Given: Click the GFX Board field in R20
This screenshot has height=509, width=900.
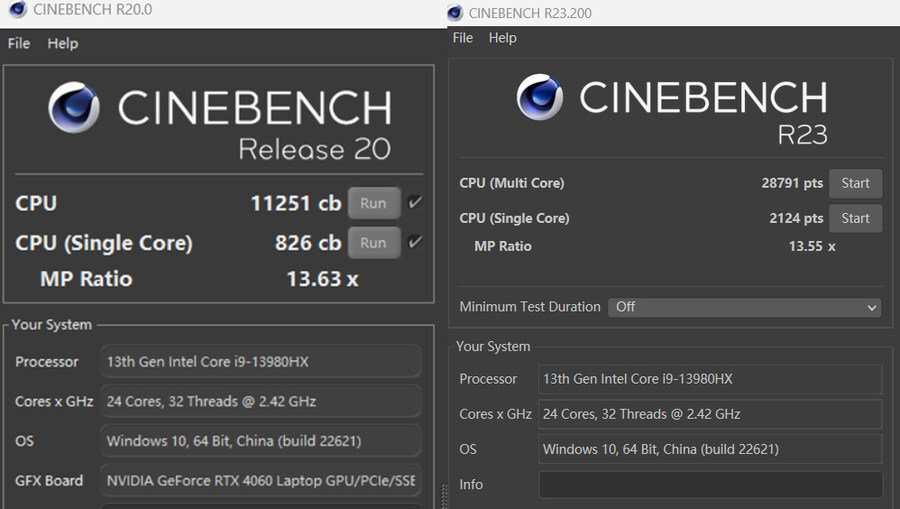Looking at the screenshot, I should point(261,481).
